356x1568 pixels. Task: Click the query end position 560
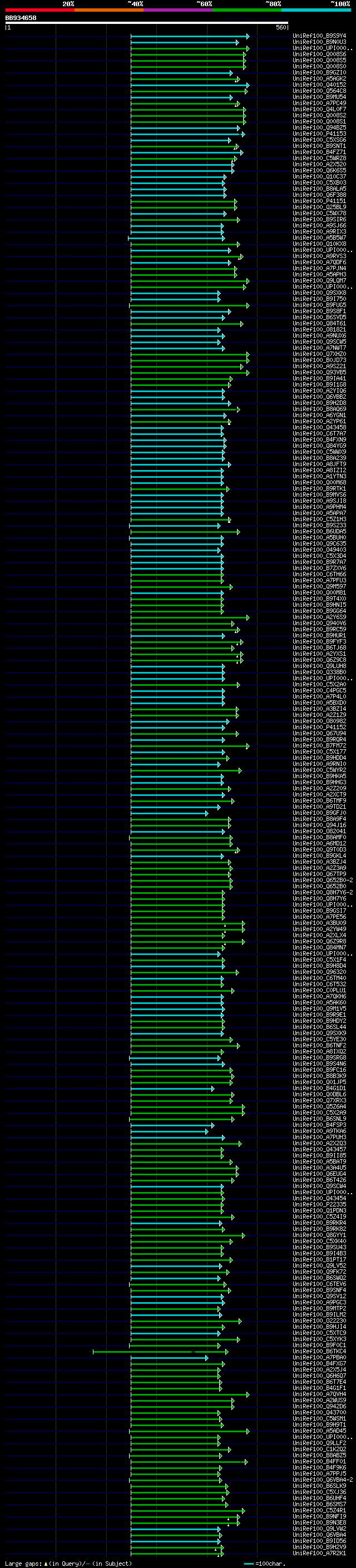click(281, 27)
